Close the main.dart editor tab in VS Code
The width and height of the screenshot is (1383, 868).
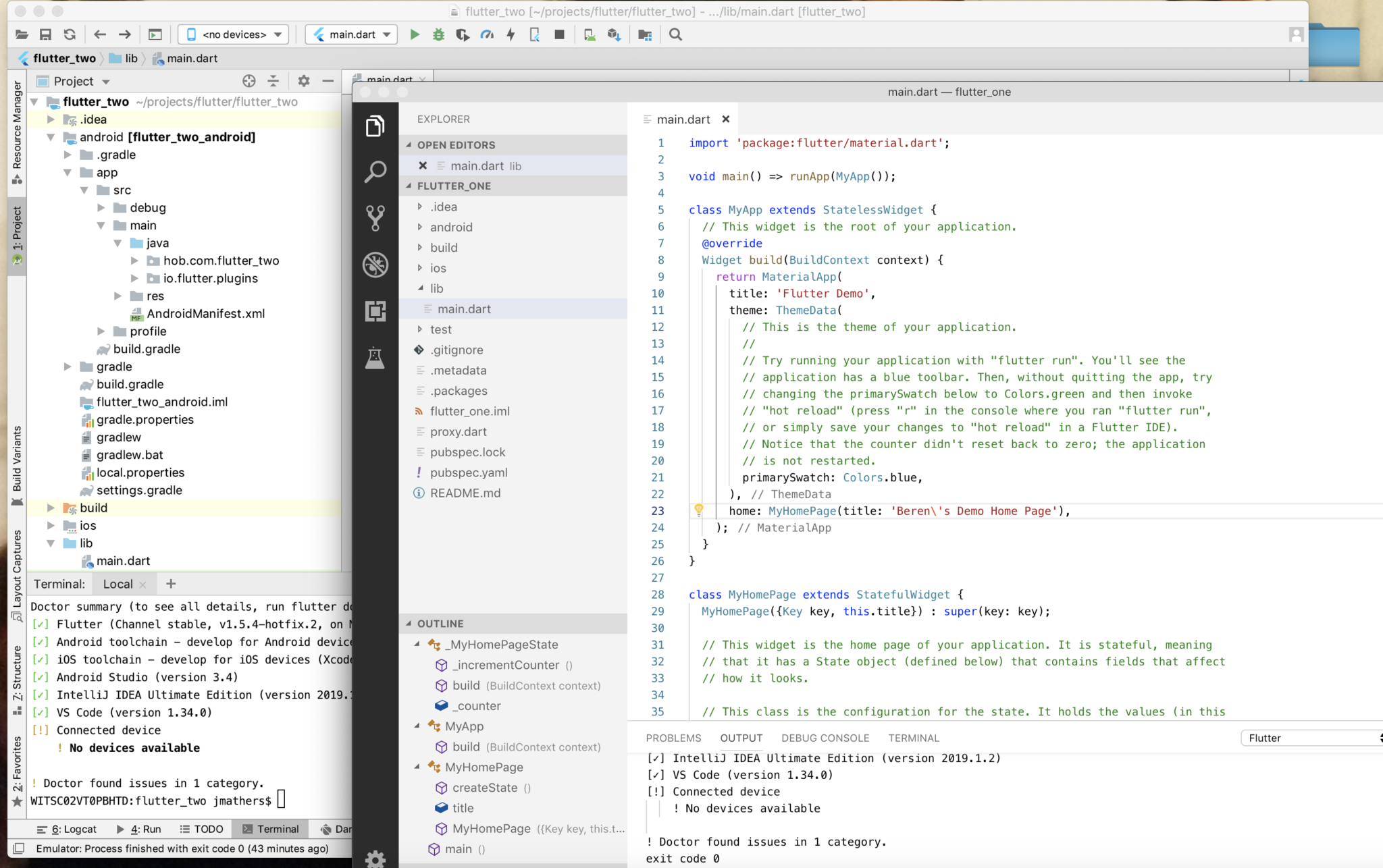726,119
